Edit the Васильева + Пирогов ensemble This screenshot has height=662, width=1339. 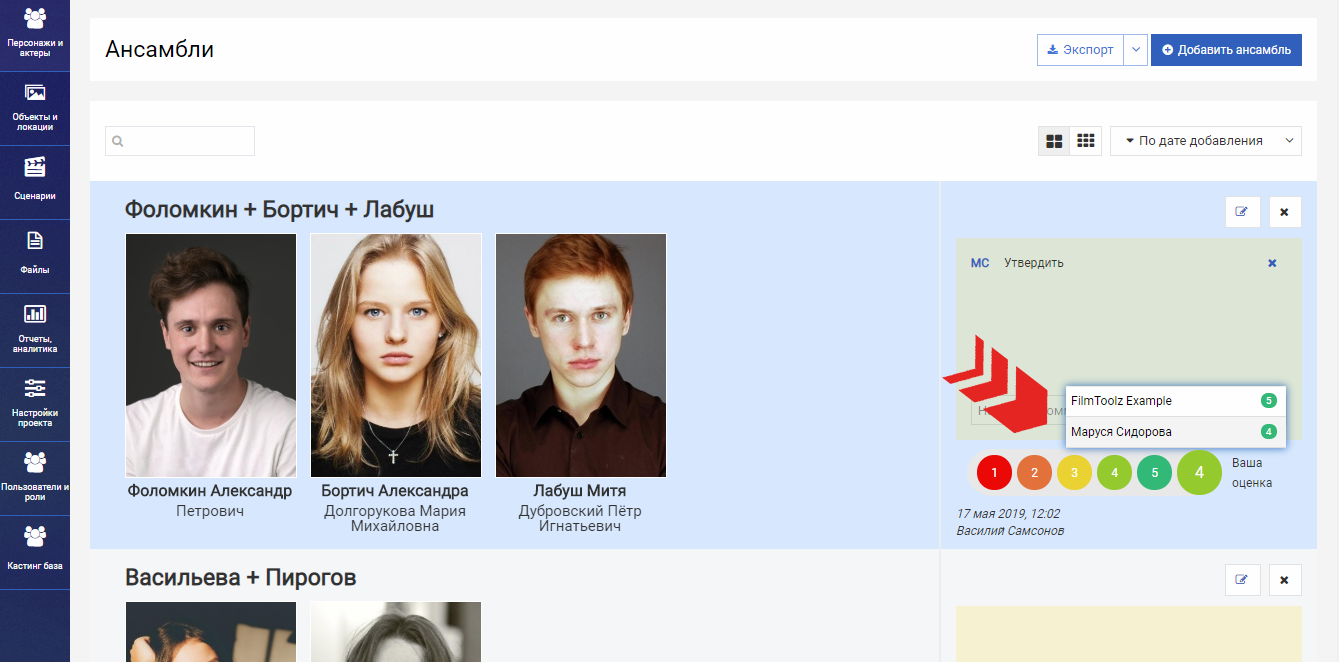(x=1242, y=579)
